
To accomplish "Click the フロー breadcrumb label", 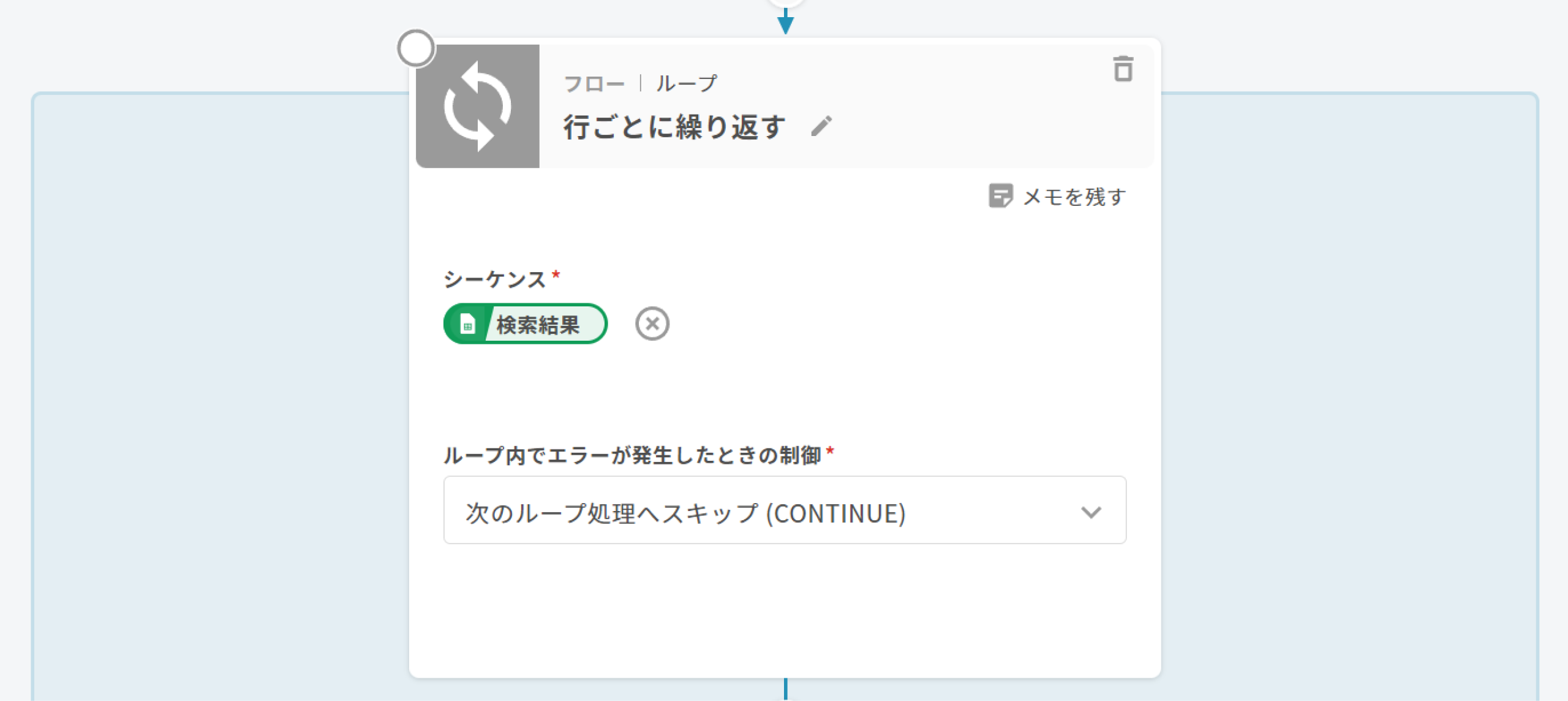I will click(594, 83).
